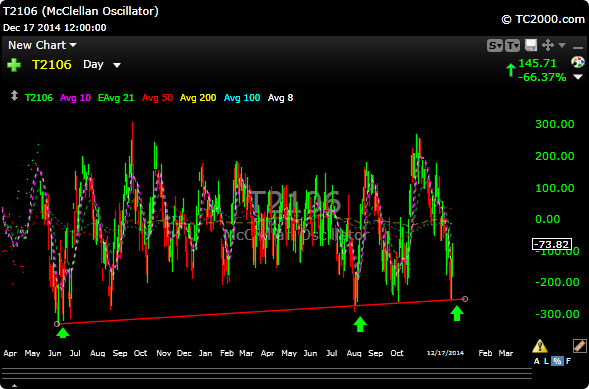Click the horizontal scrollbar track below the chart
589x389 pixels.
tap(266, 374)
